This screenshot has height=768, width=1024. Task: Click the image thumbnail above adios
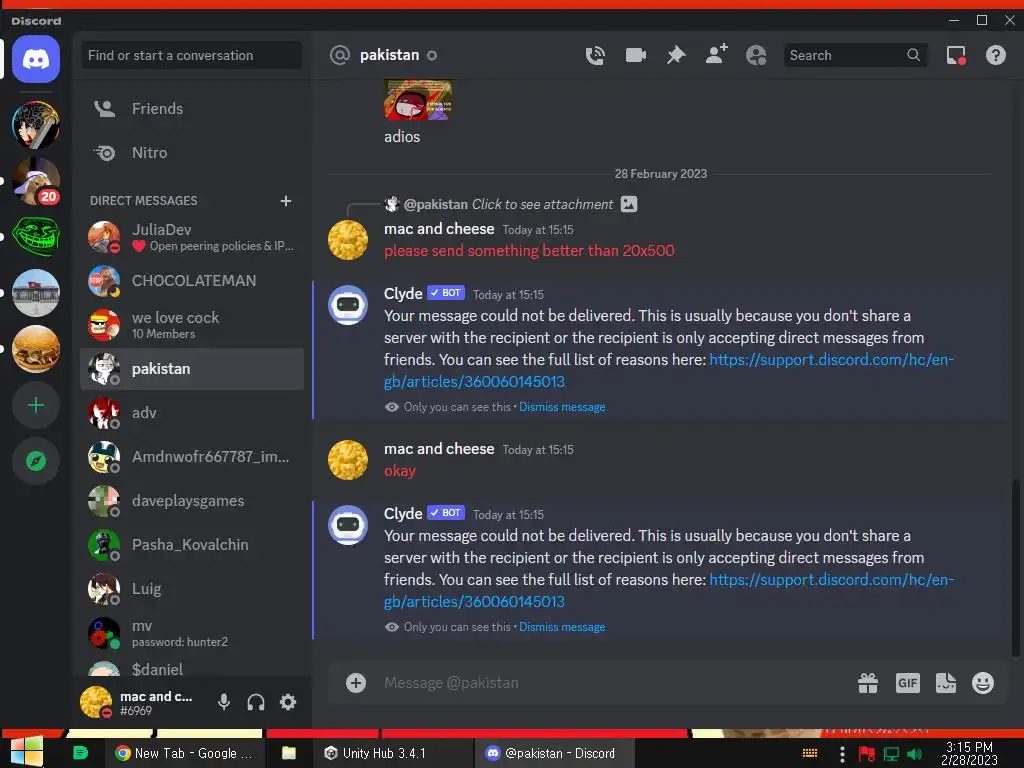click(418, 99)
